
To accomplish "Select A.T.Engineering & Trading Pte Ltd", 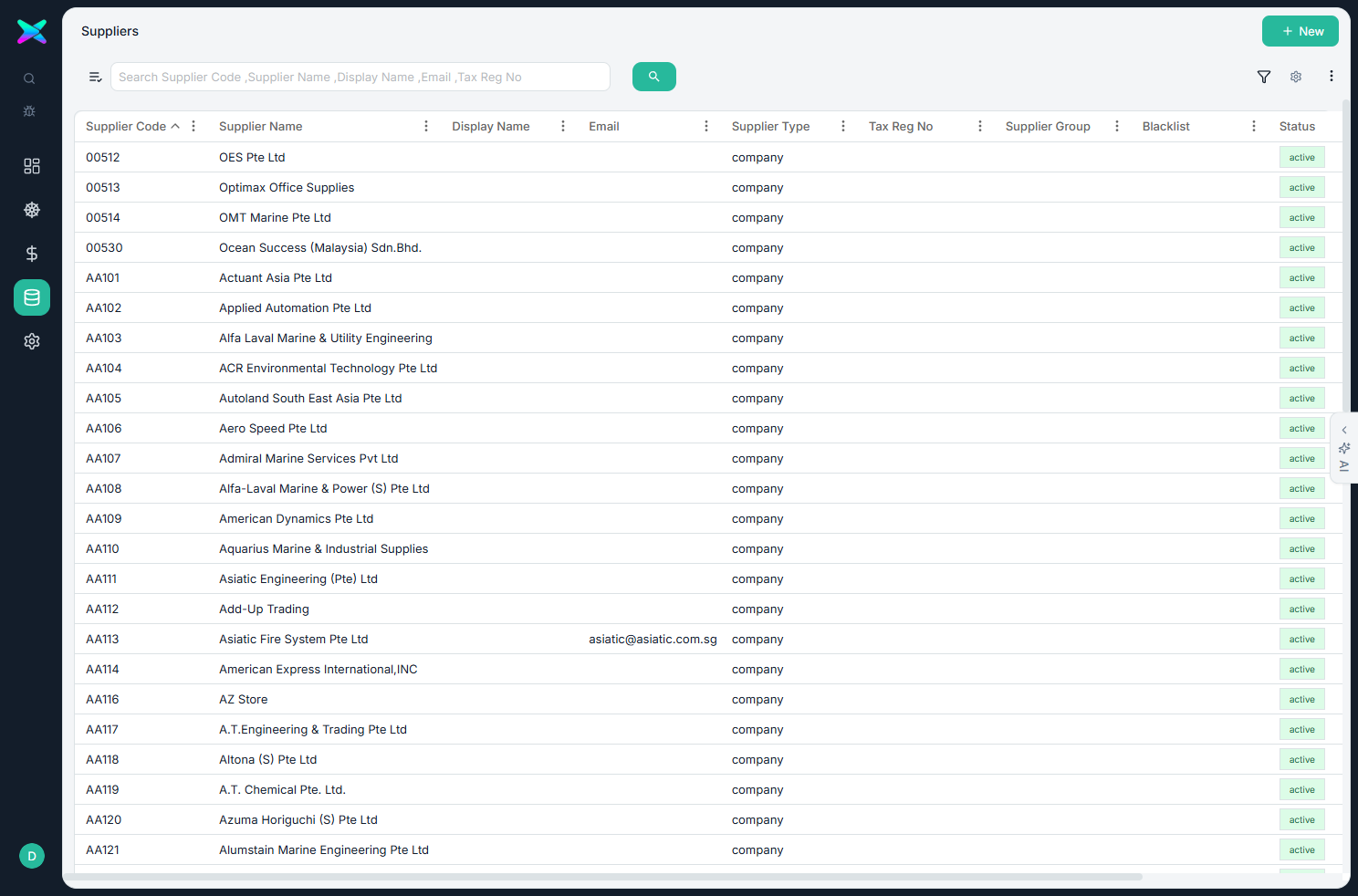I will point(313,729).
